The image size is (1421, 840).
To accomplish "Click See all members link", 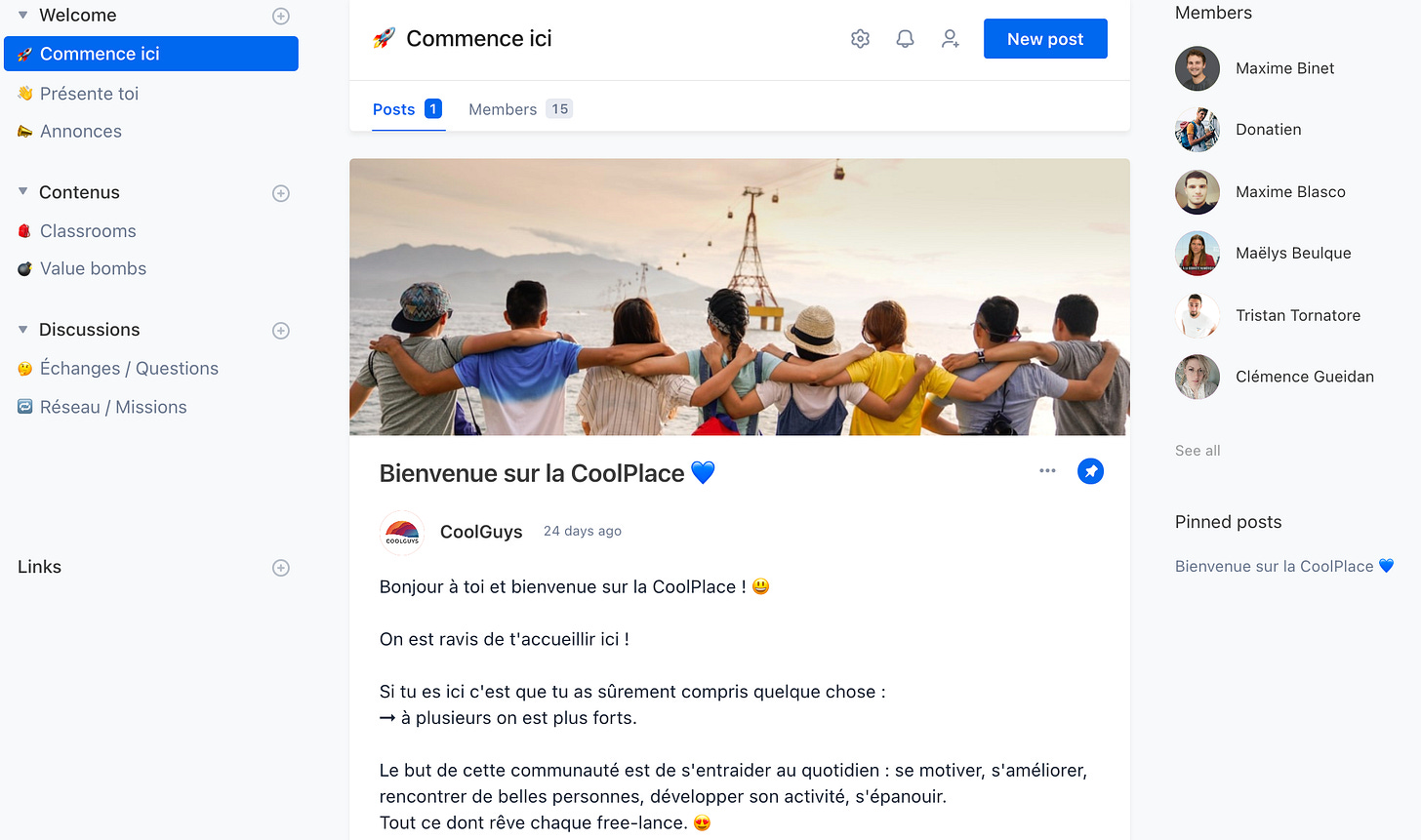I will click(1198, 451).
